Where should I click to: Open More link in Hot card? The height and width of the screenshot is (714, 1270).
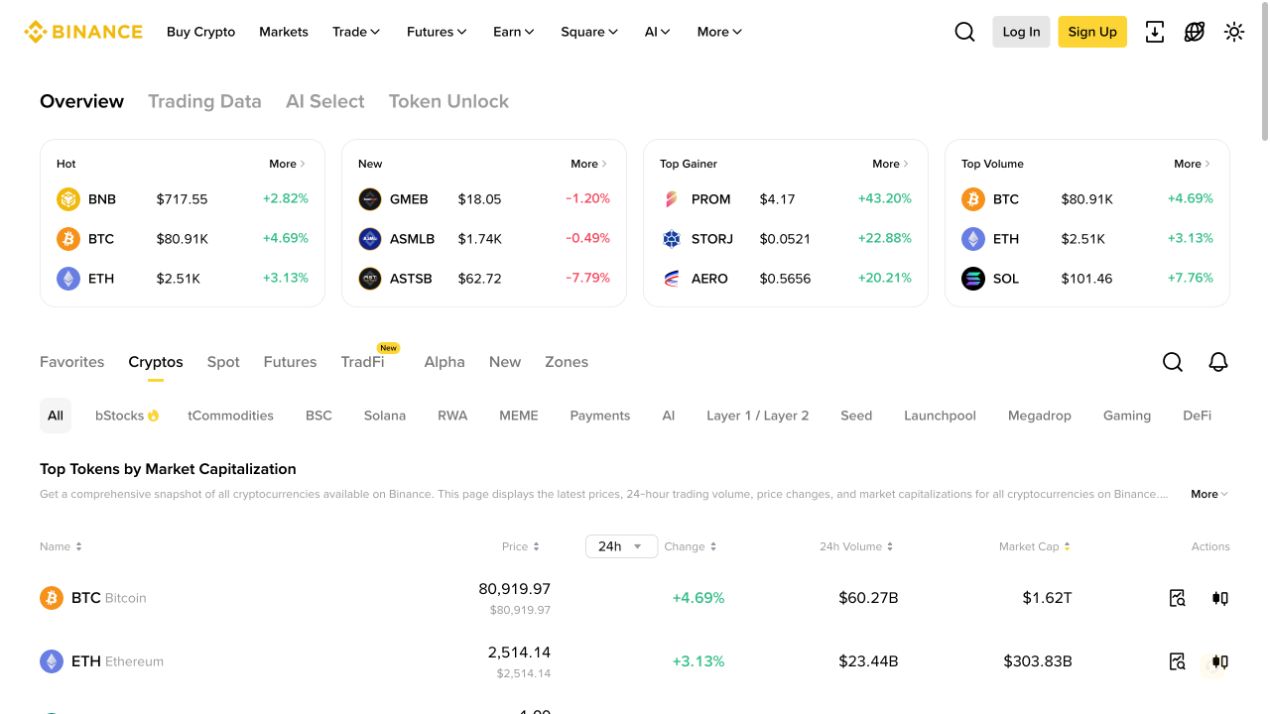click(x=288, y=164)
